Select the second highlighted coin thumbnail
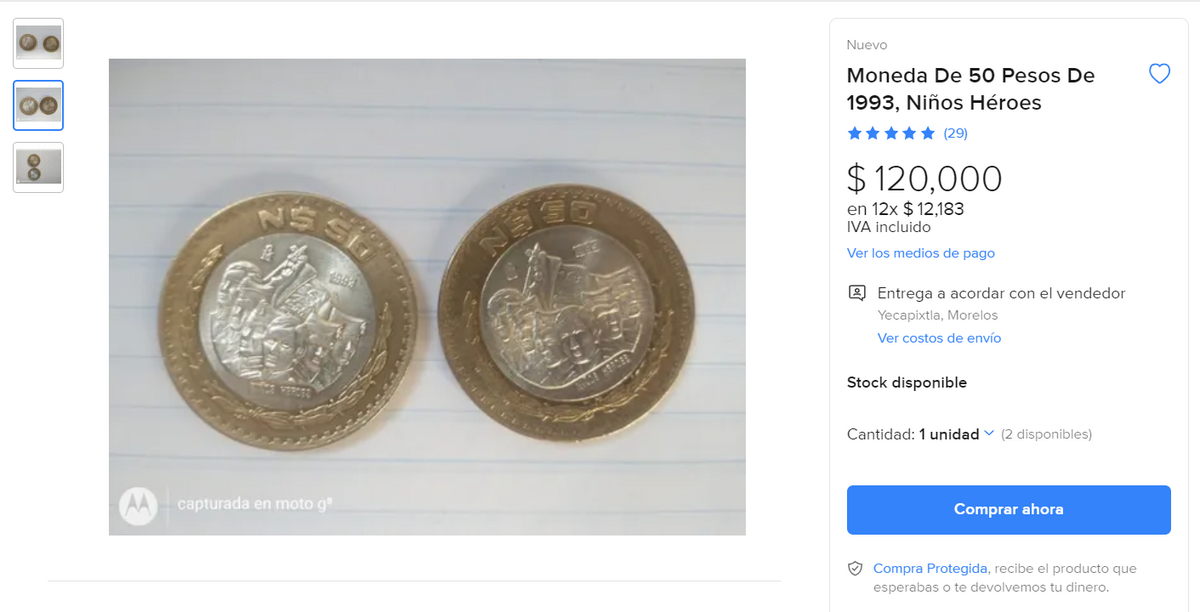The height and width of the screenshot is (612, 1200). pyautogui.click(x=38, y=105)
